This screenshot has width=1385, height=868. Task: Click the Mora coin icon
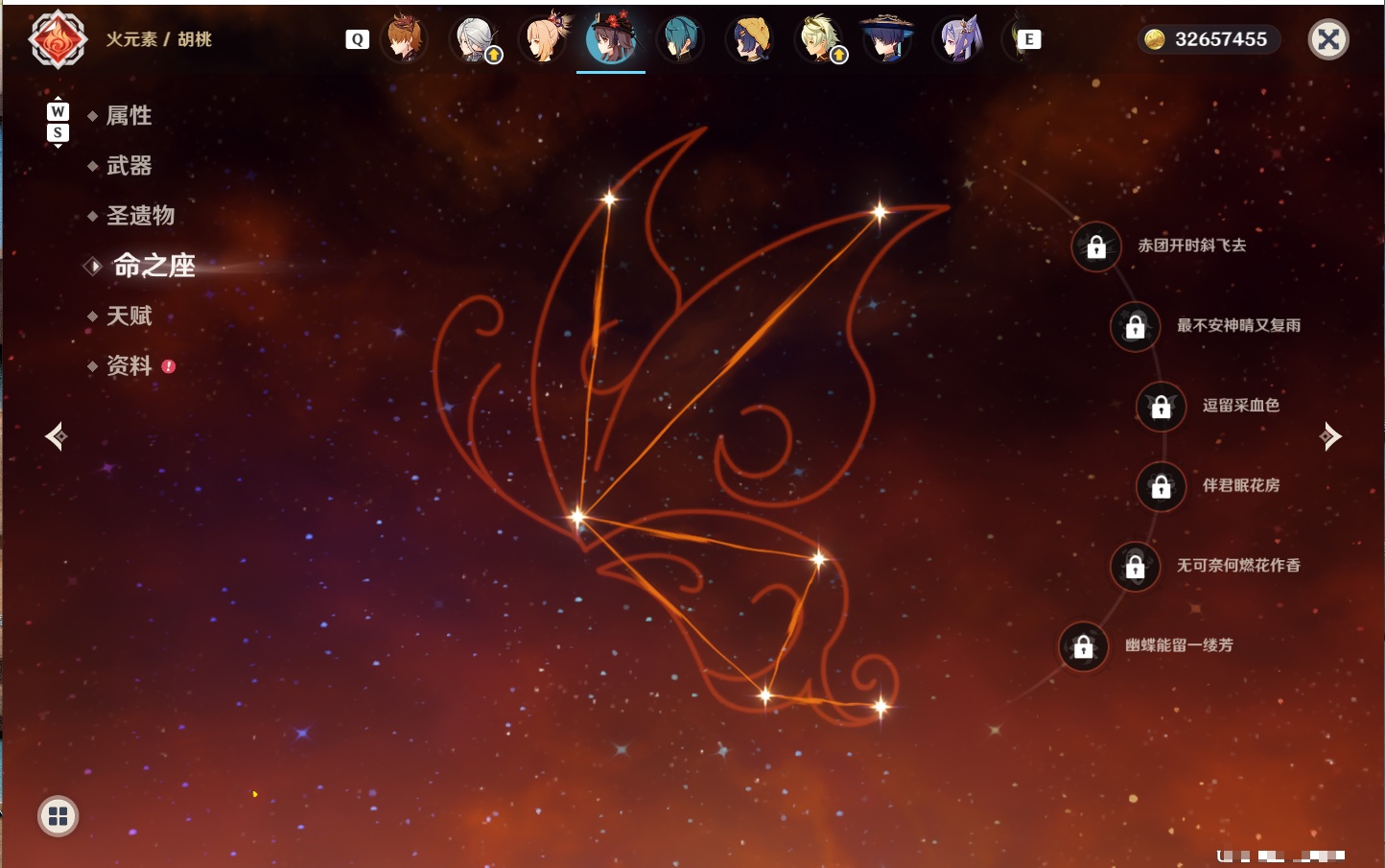click(1154, 39)
